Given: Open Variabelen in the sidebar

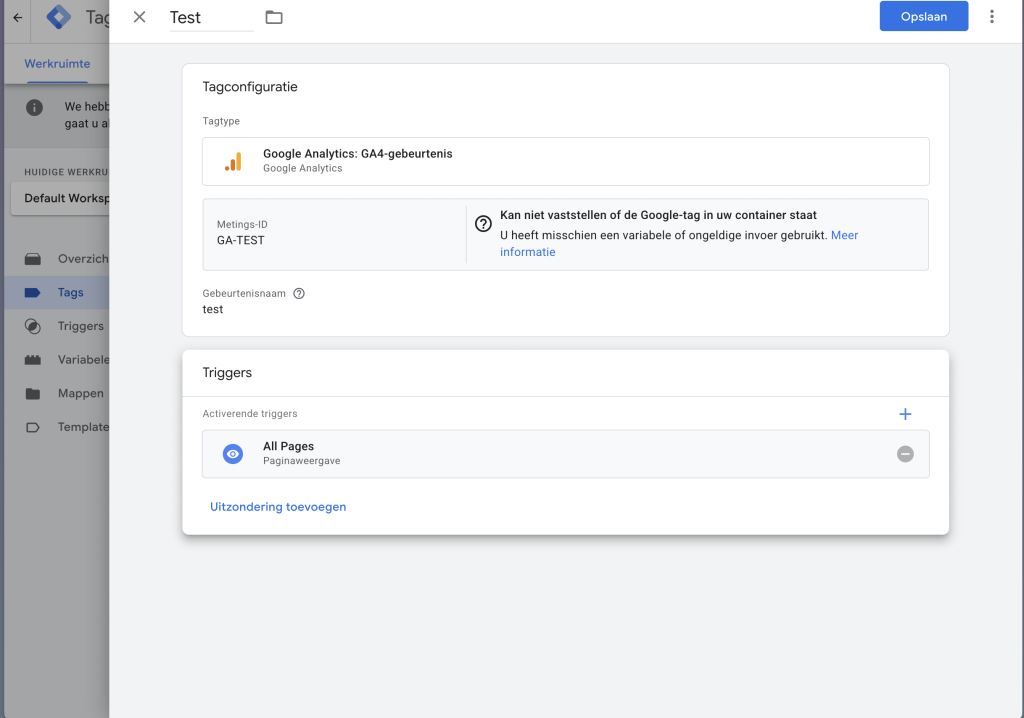Looking at the screenshot, I should coord(57,359).
